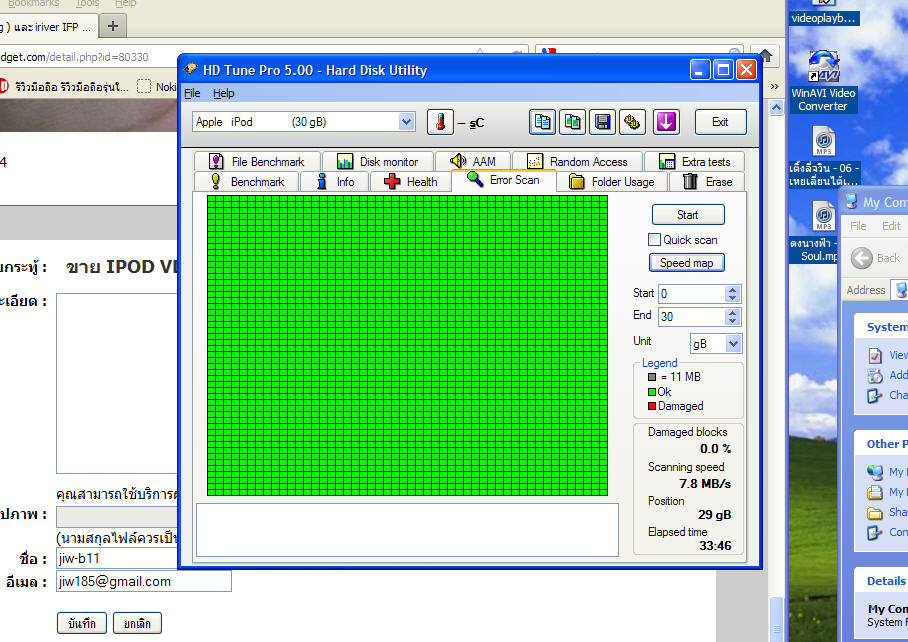Click the copy text to clipboard icon
Screen dimensions: 908x642
(x=542, y=122)
